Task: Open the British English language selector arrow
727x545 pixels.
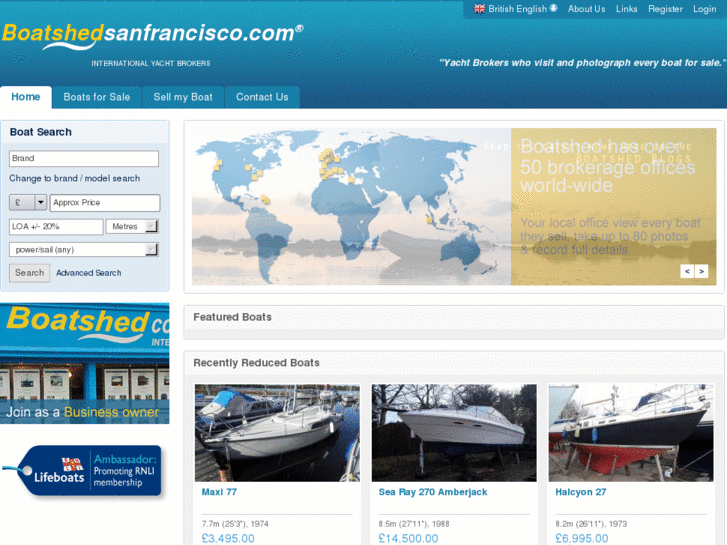Action: point(553,8)
